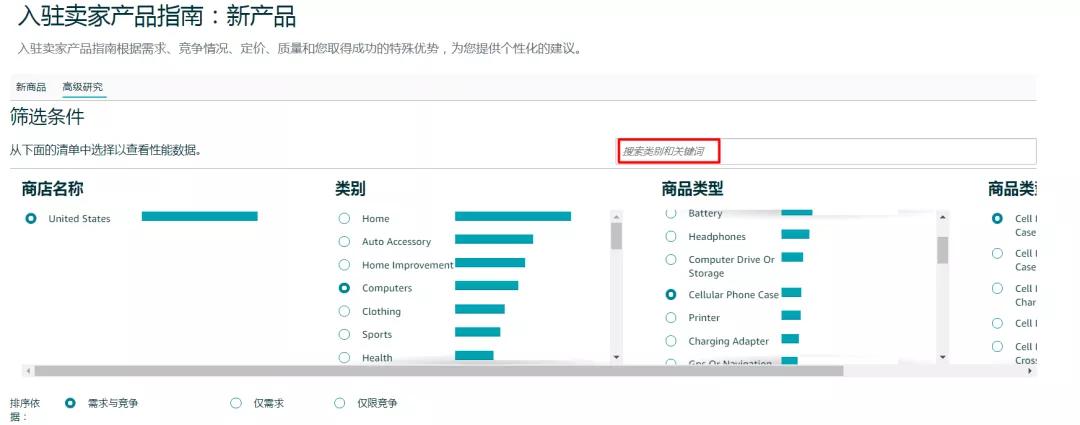
Task: Choose the Home category radio button
Action: (344, 218)
